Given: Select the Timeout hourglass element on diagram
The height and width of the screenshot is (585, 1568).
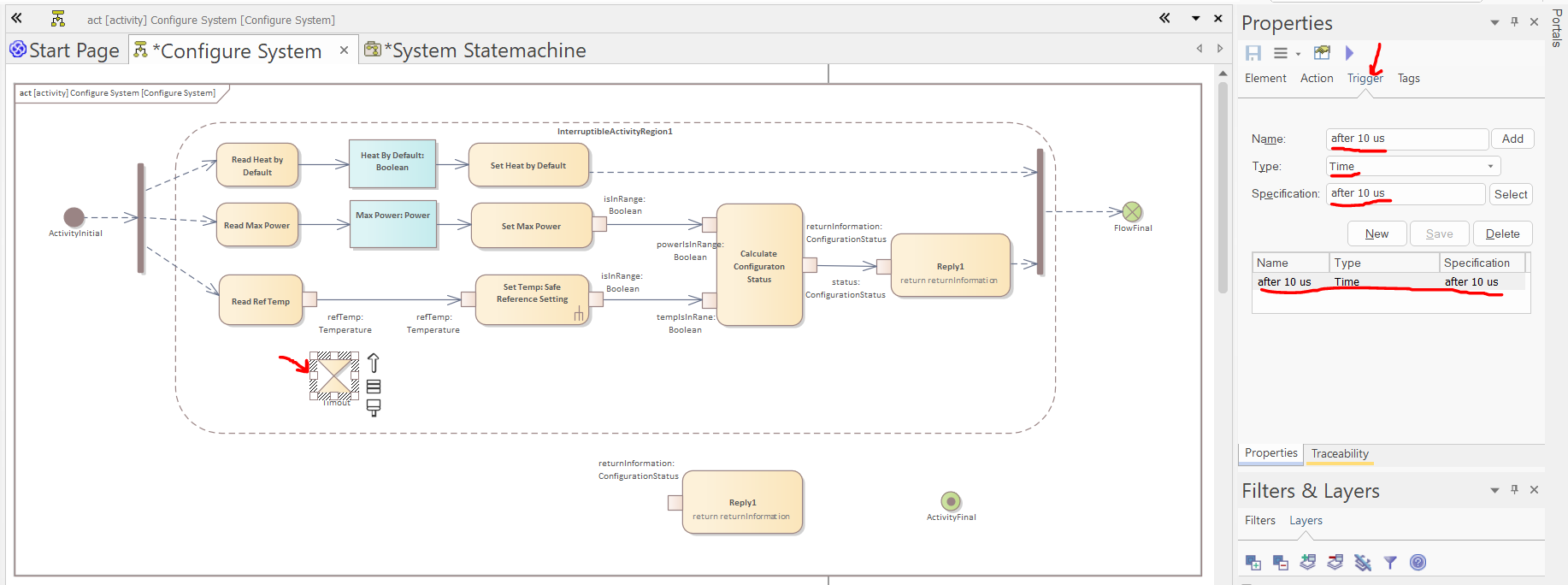Looking at the screenshot, I should 333,375.
